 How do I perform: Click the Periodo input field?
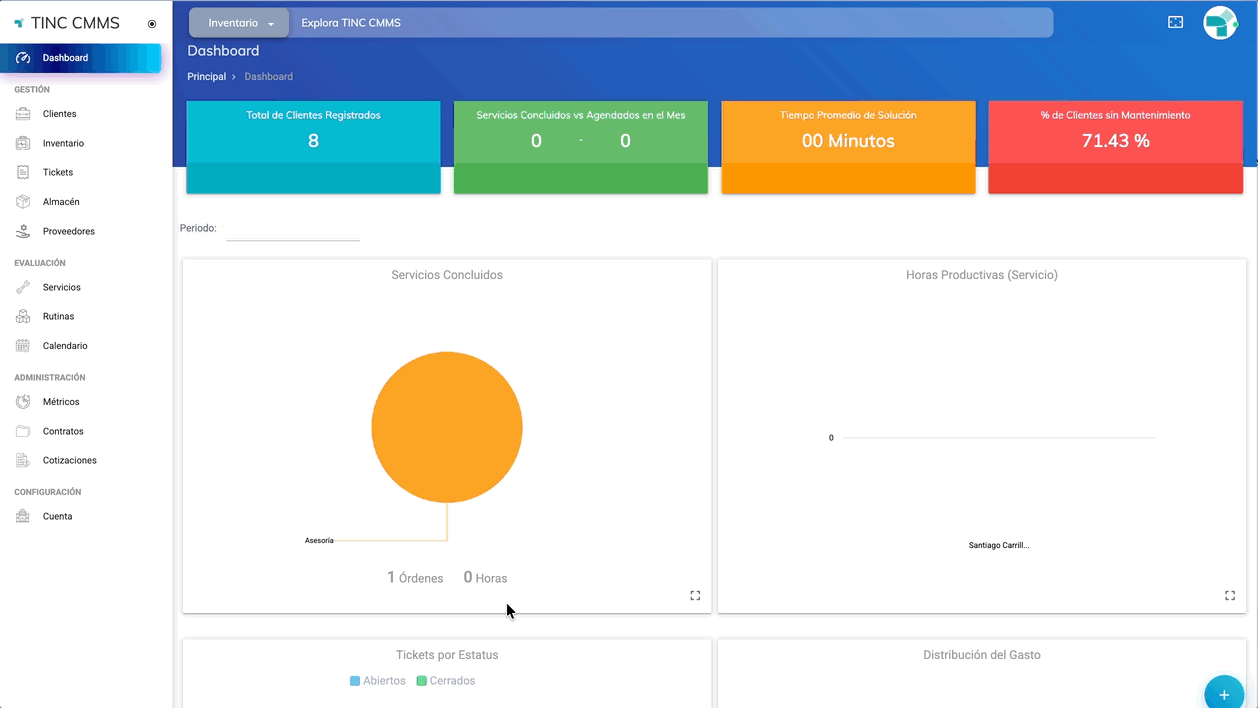(293, 229)
